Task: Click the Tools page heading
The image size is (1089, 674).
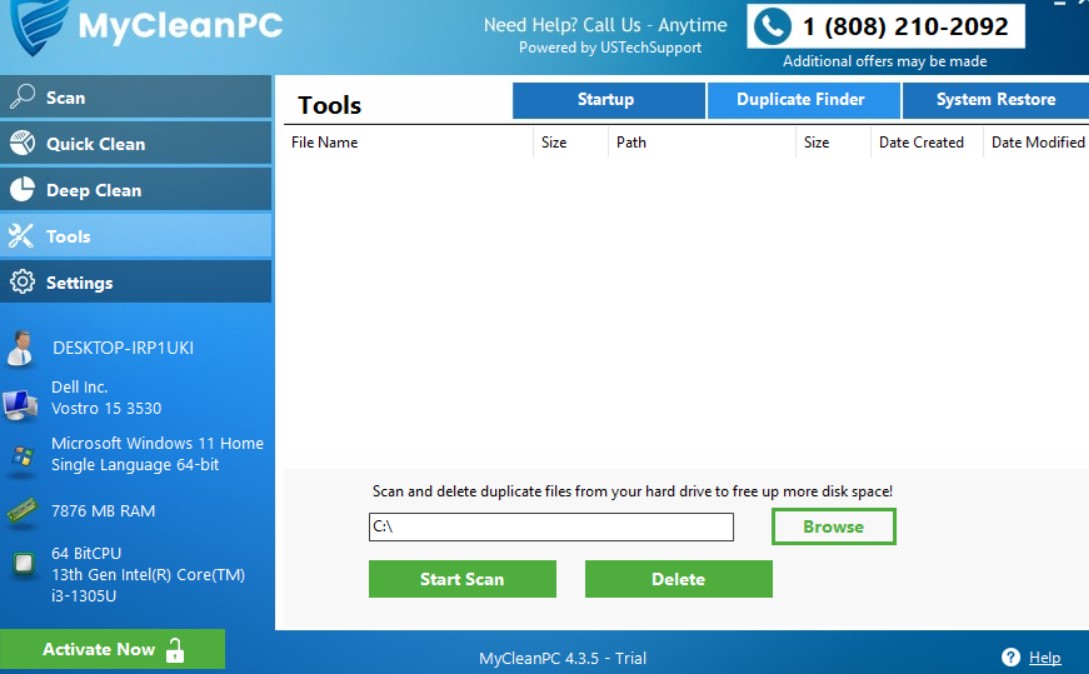Action: 329,105
